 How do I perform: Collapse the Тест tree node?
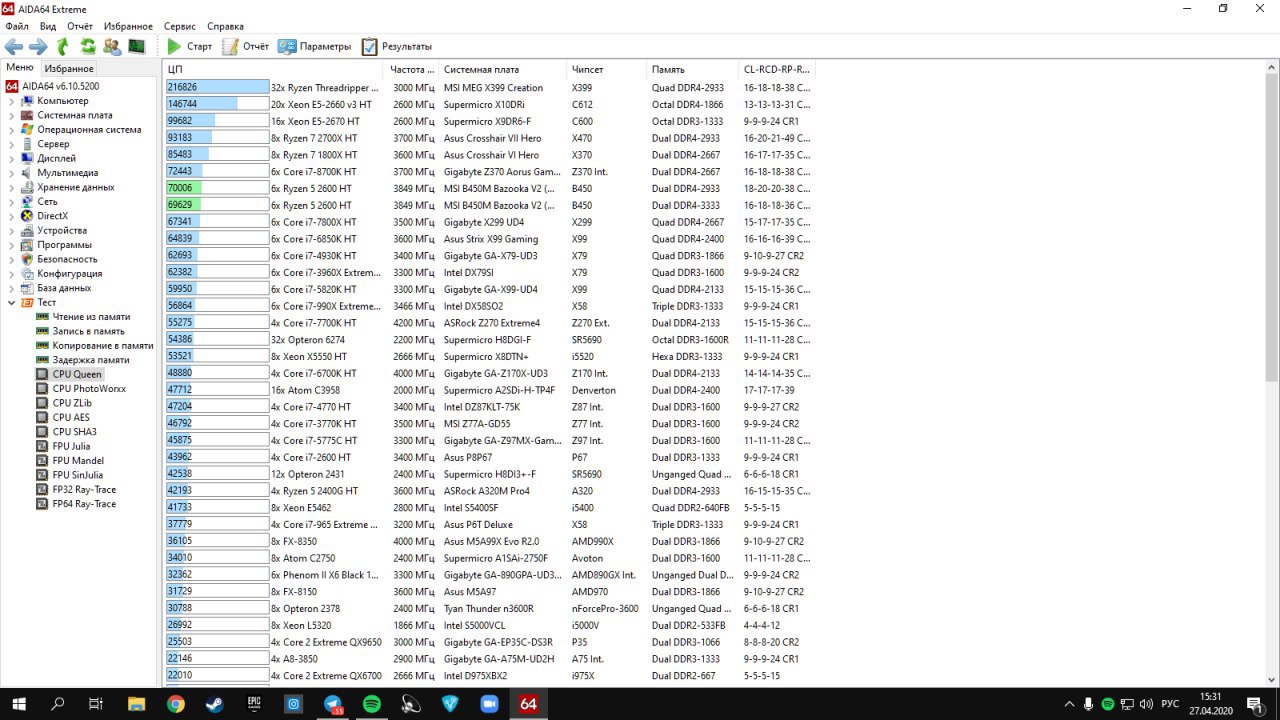pyautogui.click(x=11, y=302)
